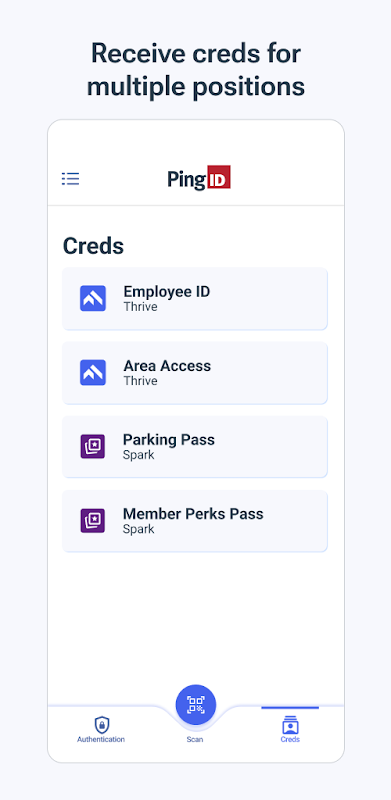
Task: Tap the Thrive icon beside Employee ID
Action: tap(93, 298)
